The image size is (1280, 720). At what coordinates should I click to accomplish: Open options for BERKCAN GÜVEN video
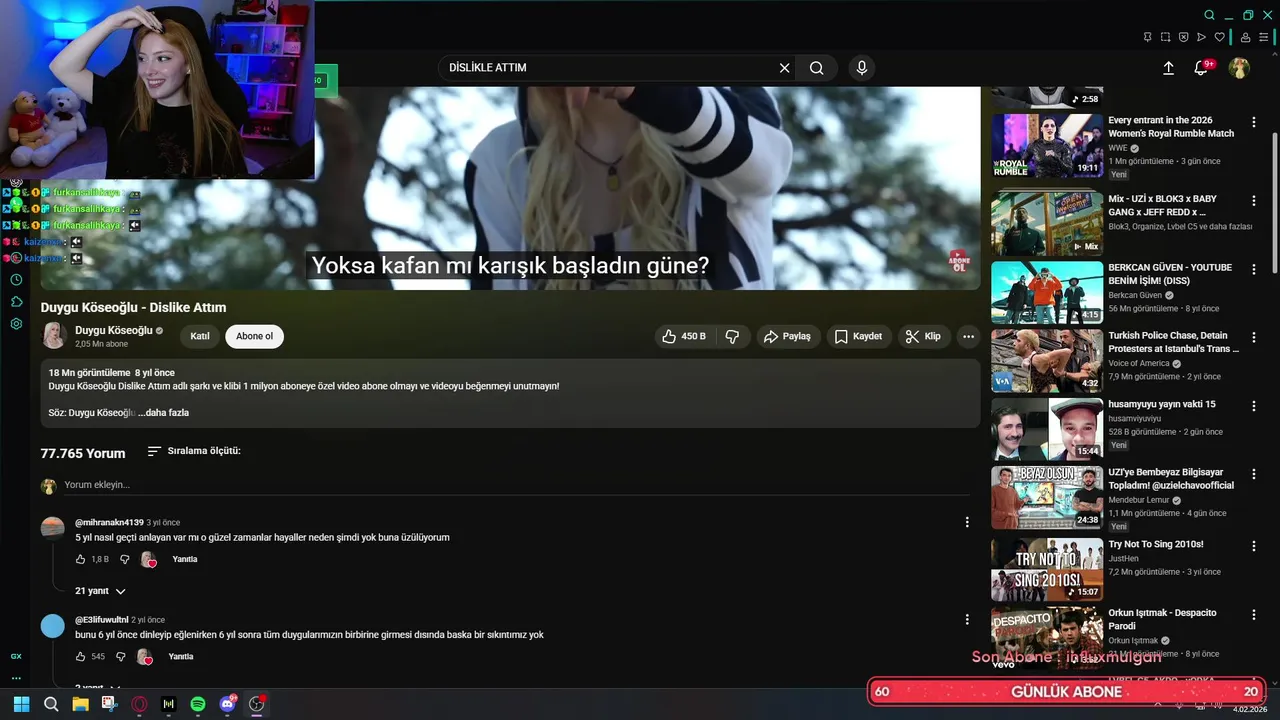tap(1254, 269)
